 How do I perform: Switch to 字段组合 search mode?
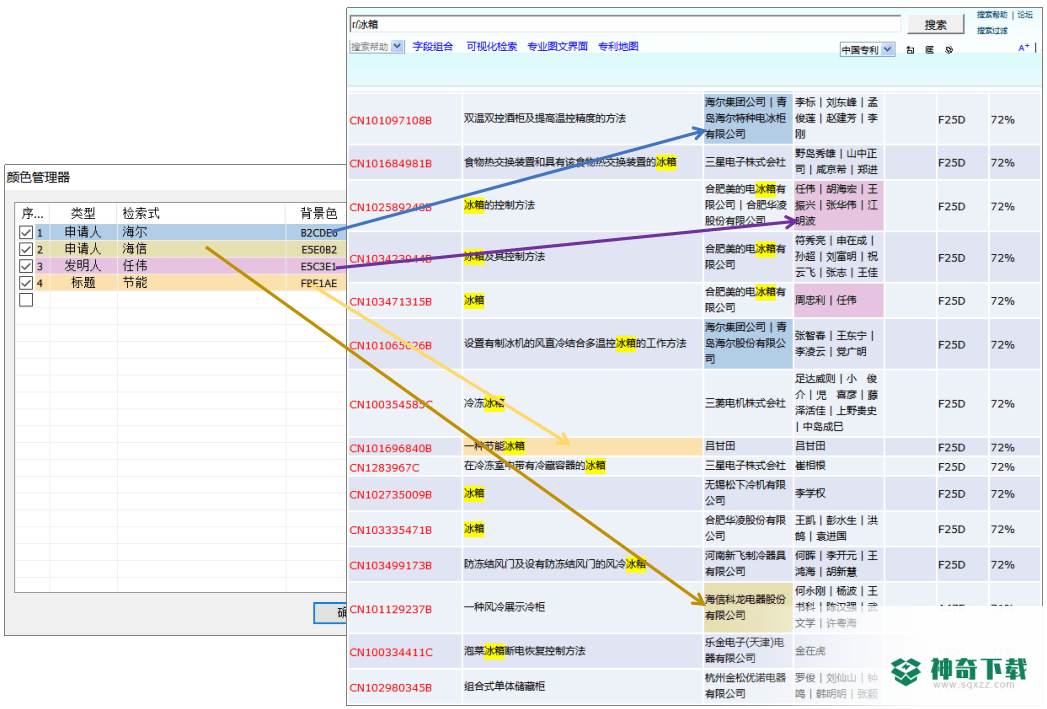point(433,46)
